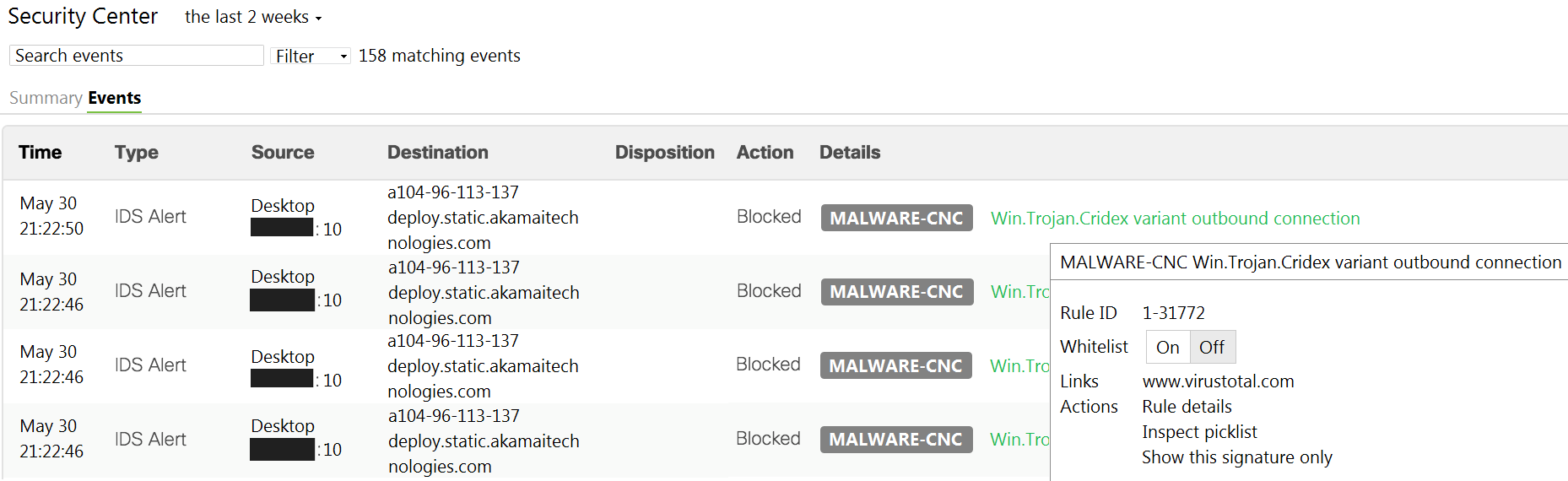Expand the Filter dropdown
The image size is (1568, 481).
[x=311, y=56]
